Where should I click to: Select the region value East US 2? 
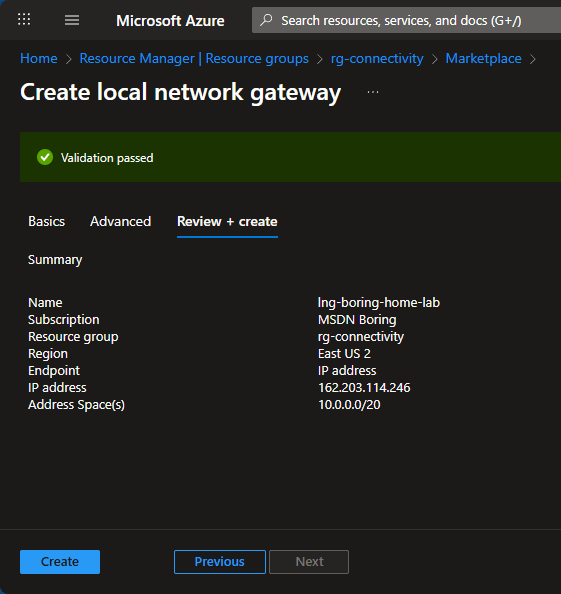click(x=344, y=353)
